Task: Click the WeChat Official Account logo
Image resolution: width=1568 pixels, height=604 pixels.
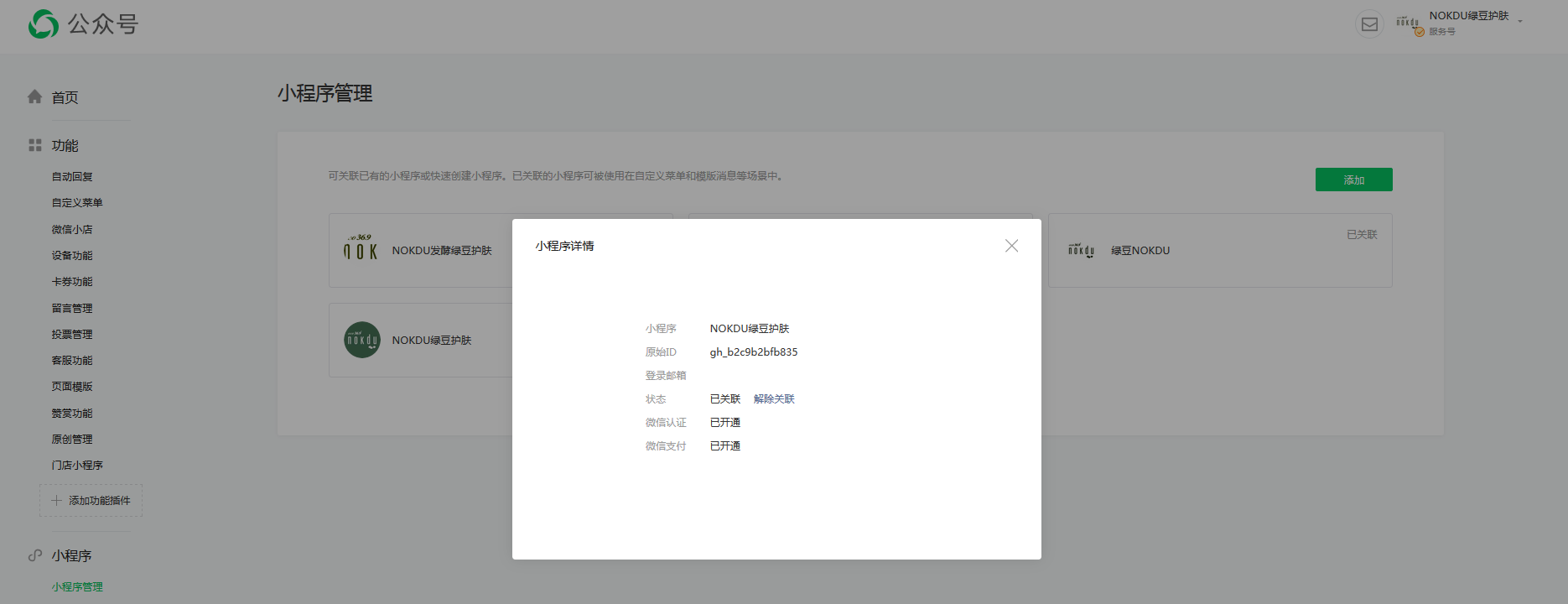Action: 83,24
